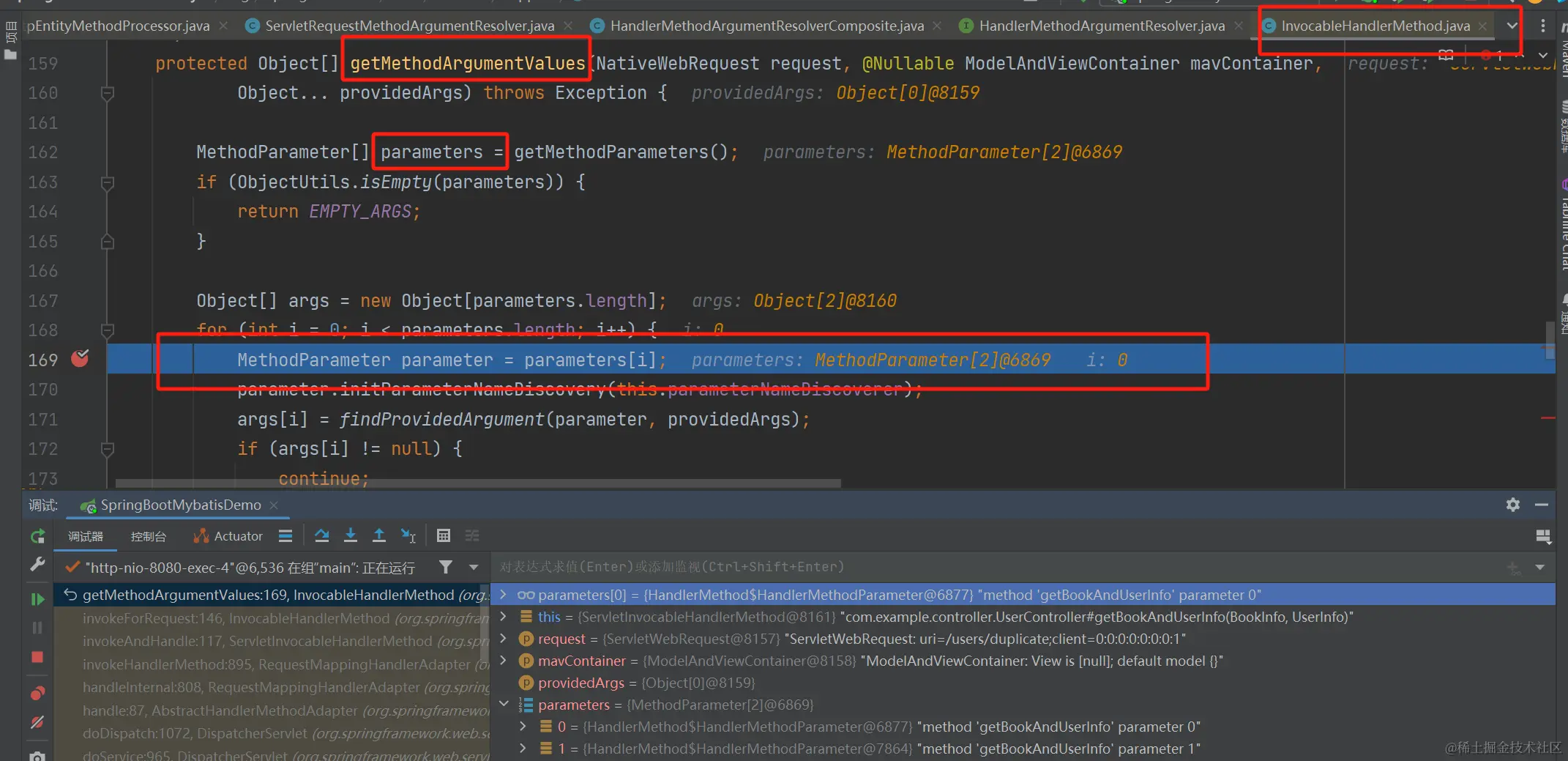
Task: Mute all breakpoints
Action: tap(37, 722)
